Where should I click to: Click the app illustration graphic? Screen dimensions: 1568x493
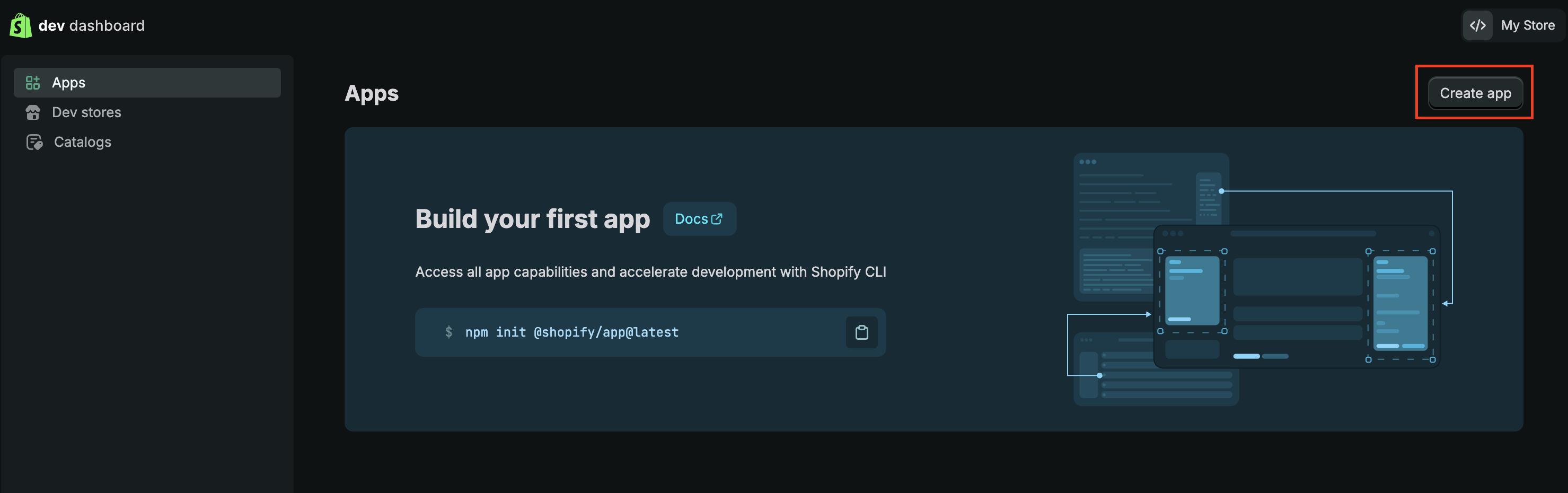[x=1259, y=279]
